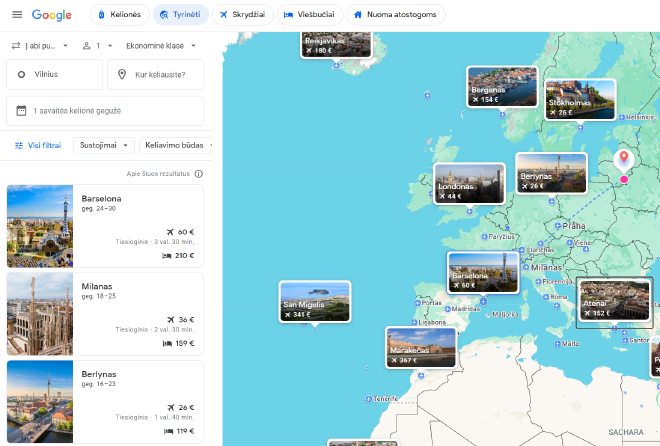The image size is (660, 446).
Task: Open the Kelionės tab
Action: 120,15
